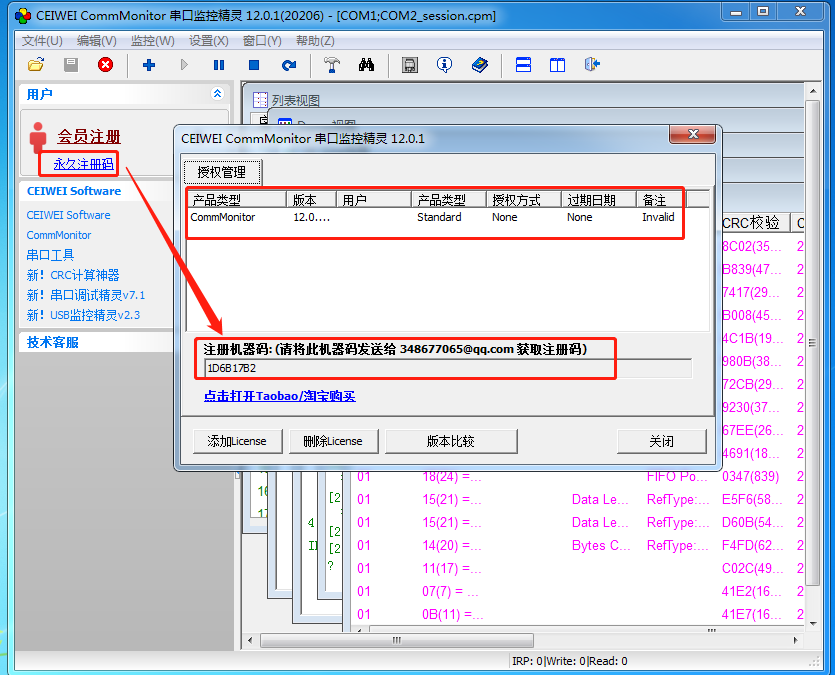Click 备注 column header
This screenshot has height=675, width=835.
pyautogui.click(x=661, y=200)
